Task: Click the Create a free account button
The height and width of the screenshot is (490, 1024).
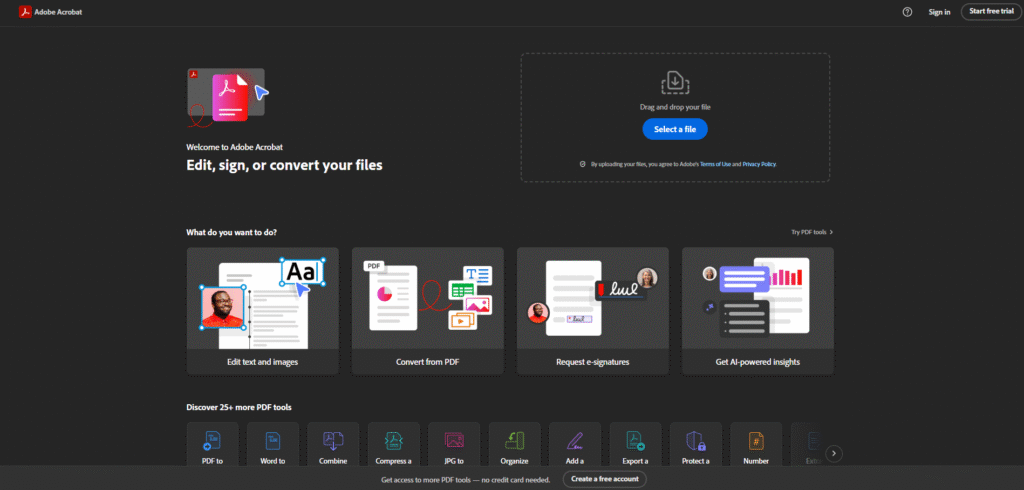Action: coord(605,479)
